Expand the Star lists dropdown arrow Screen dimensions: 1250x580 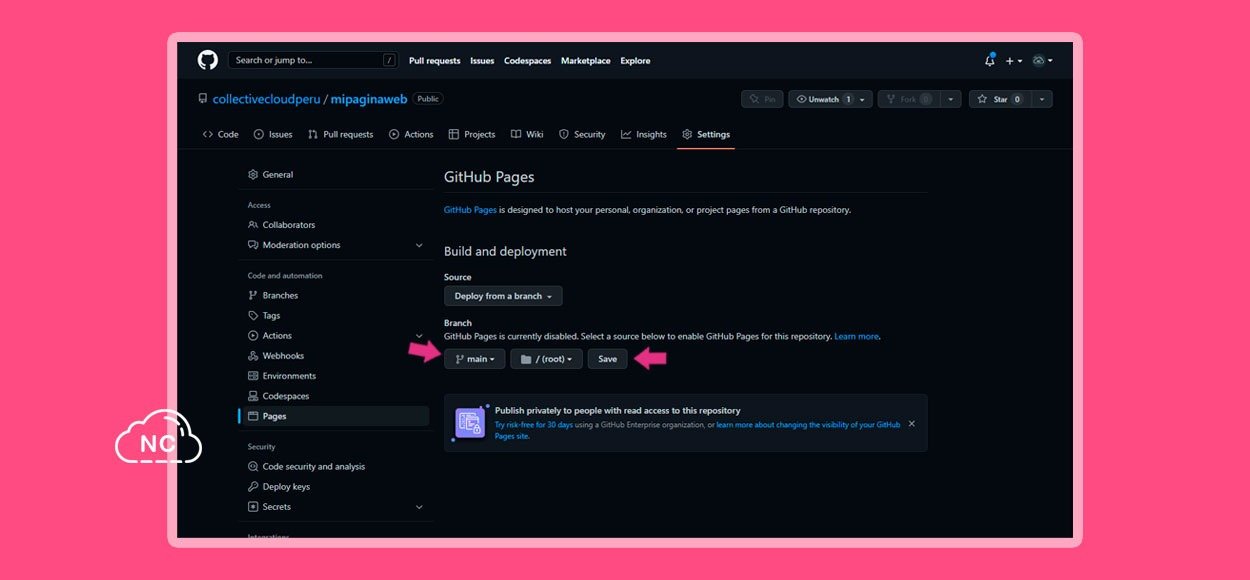pyautogui.click(x=1042, y=99)
